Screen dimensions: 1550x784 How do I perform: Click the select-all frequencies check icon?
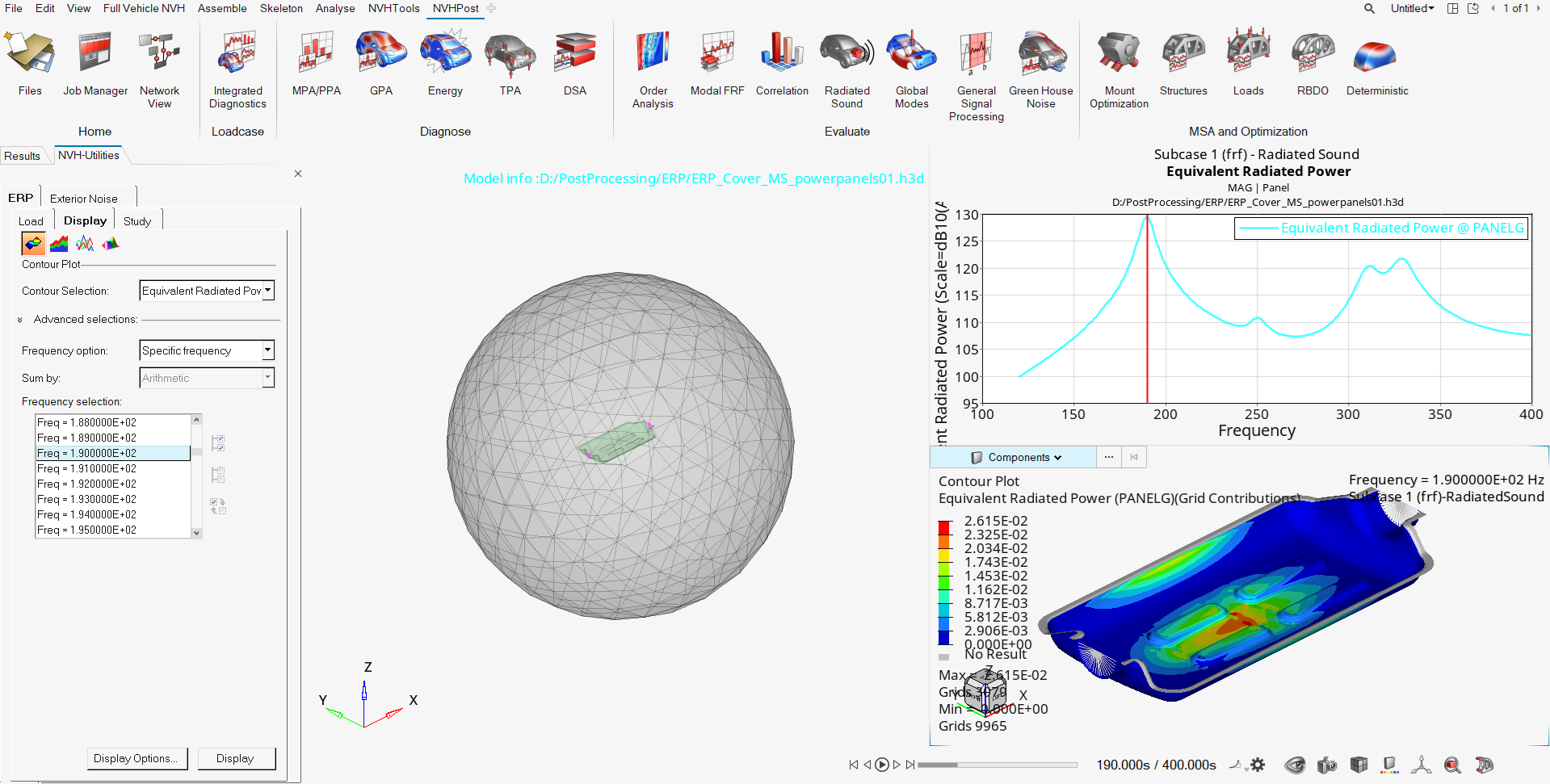click(x=218, y=443)
